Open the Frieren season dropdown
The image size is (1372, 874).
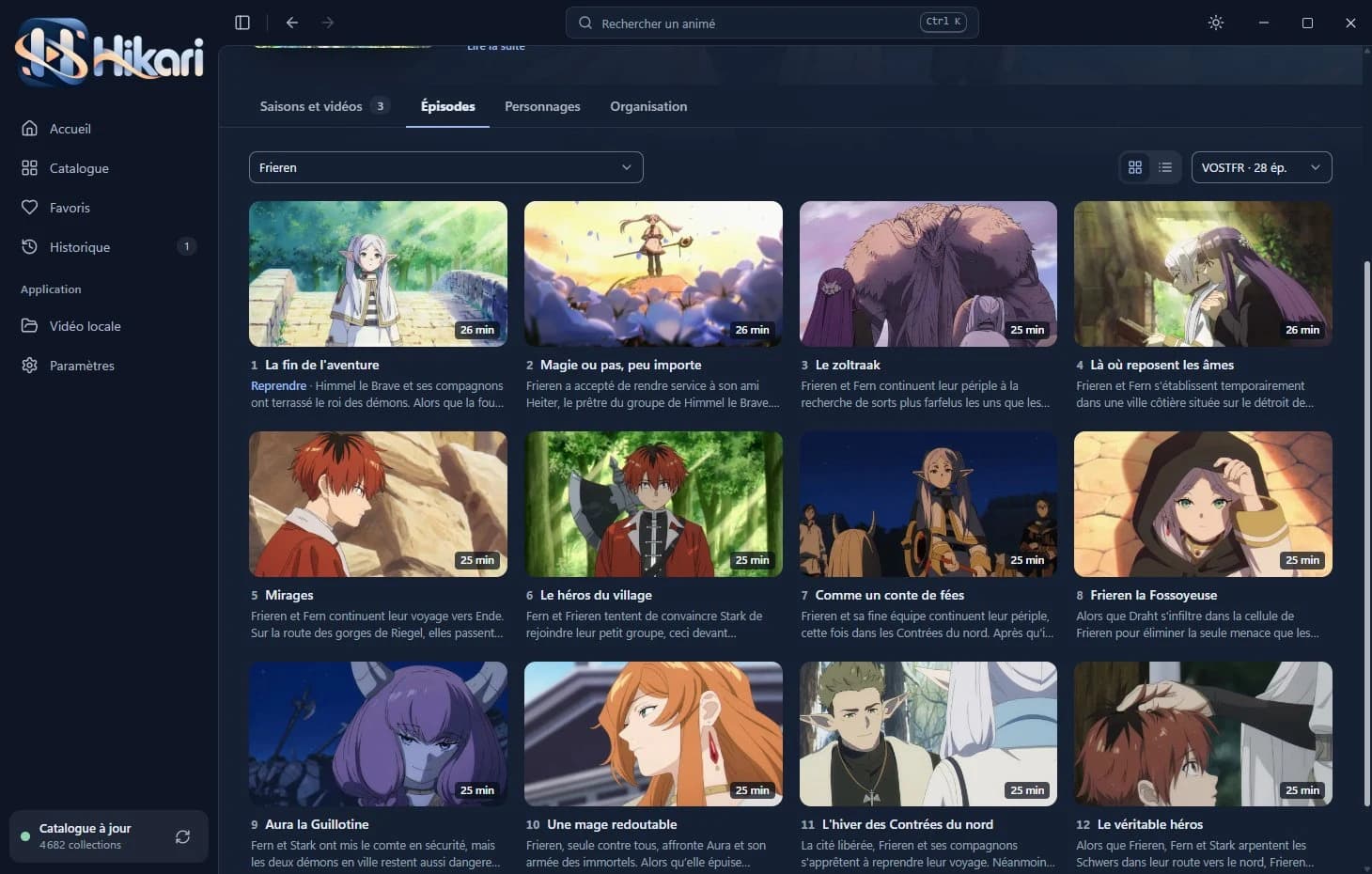tap(445, 167)
